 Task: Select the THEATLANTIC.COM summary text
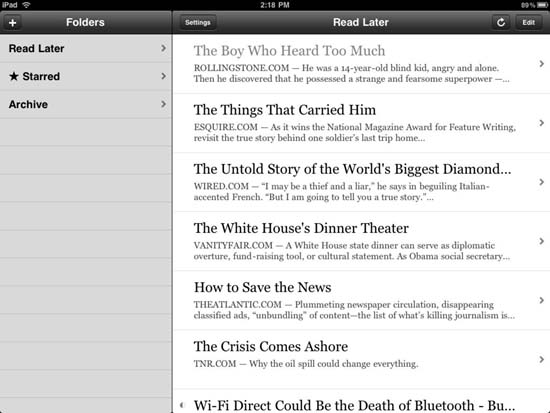coord(354,310)
